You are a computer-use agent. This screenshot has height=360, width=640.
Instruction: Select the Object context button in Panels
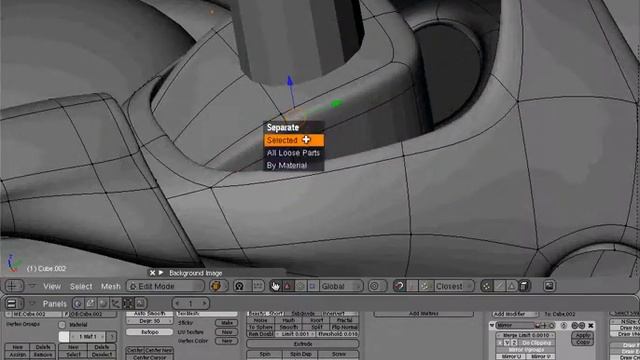[116, 303]
